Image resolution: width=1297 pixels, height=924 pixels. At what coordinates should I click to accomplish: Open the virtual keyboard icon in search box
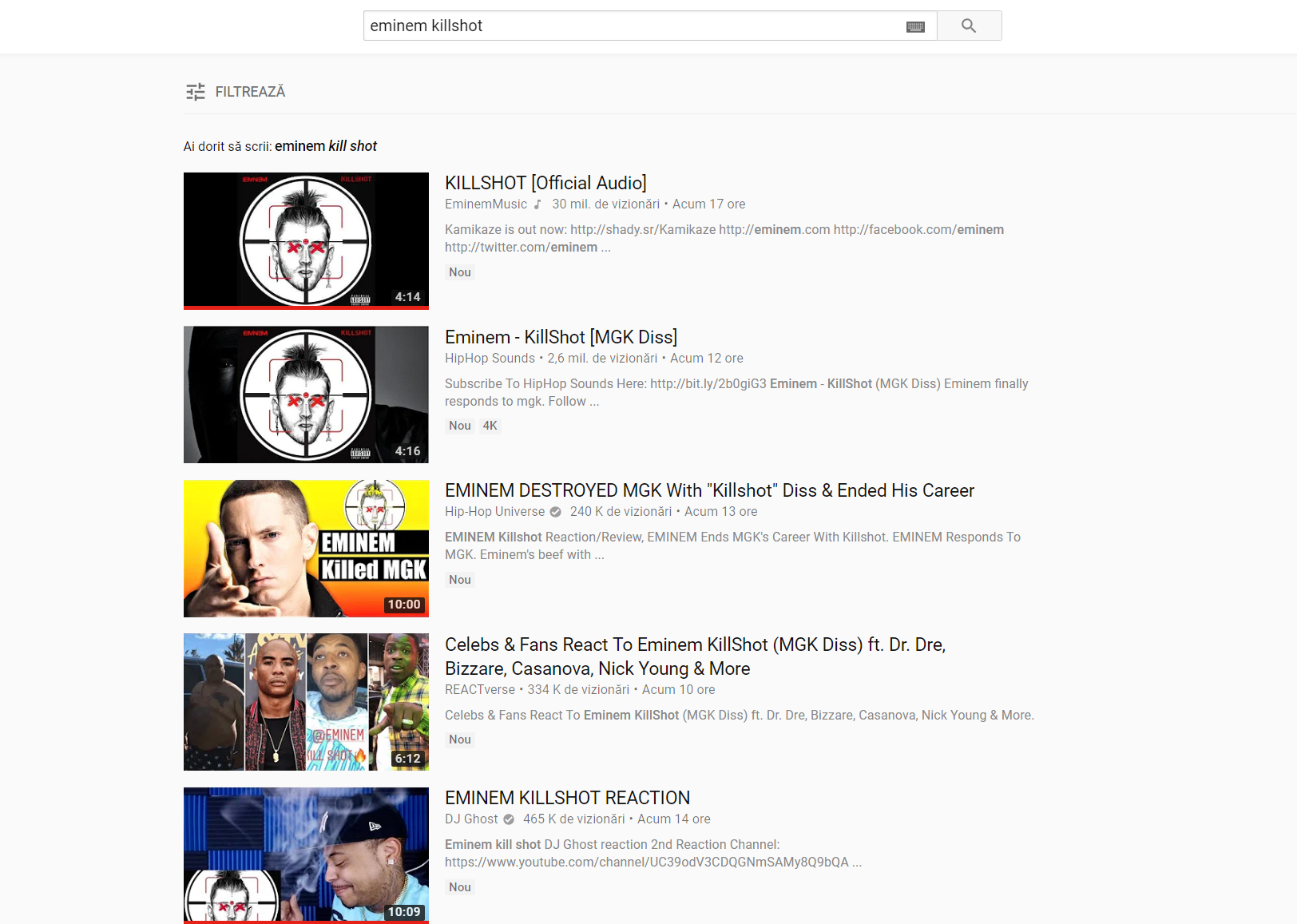915,26
